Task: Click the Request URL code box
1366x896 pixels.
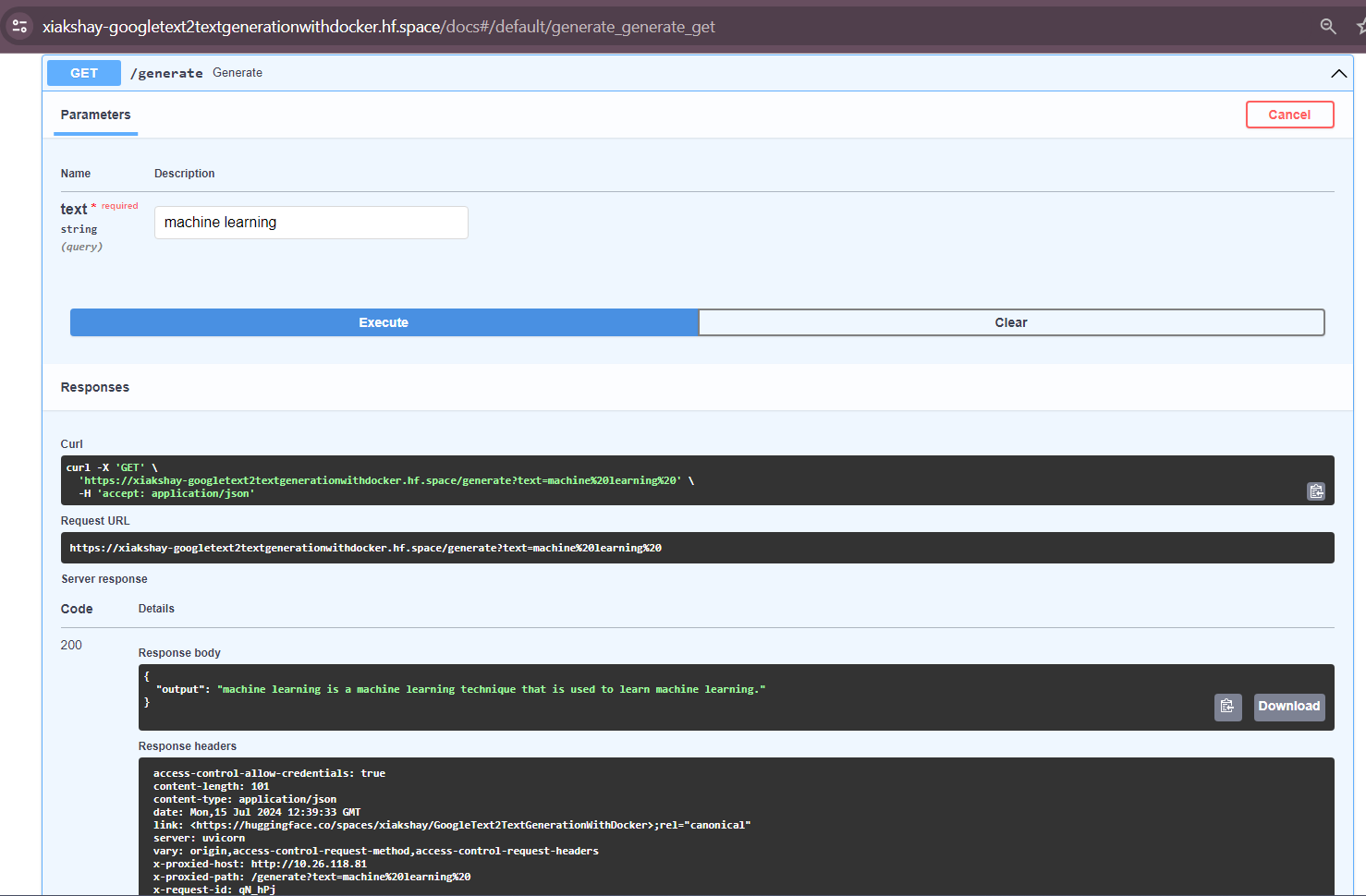Action: tap(647, 548)
